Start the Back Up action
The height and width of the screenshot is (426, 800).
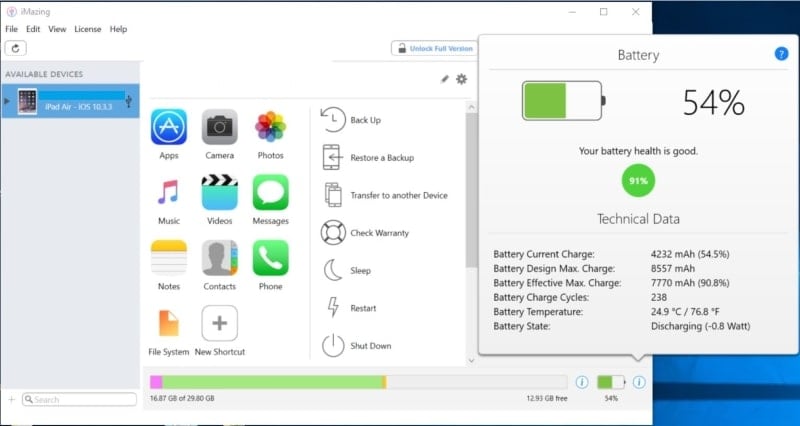[351, 120]
